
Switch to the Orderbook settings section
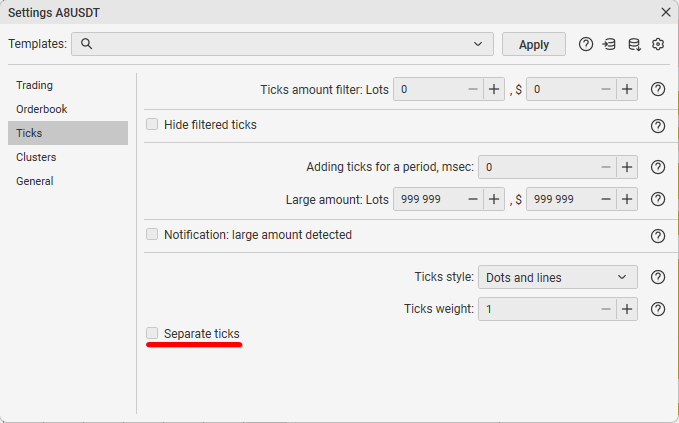coord(42,109)
